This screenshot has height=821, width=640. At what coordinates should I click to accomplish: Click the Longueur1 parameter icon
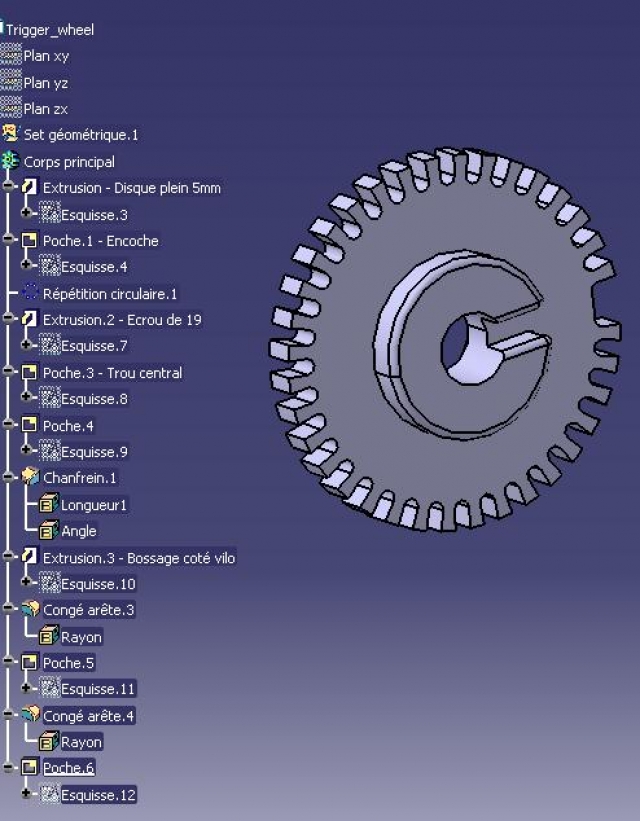click(x=48, y=505)
